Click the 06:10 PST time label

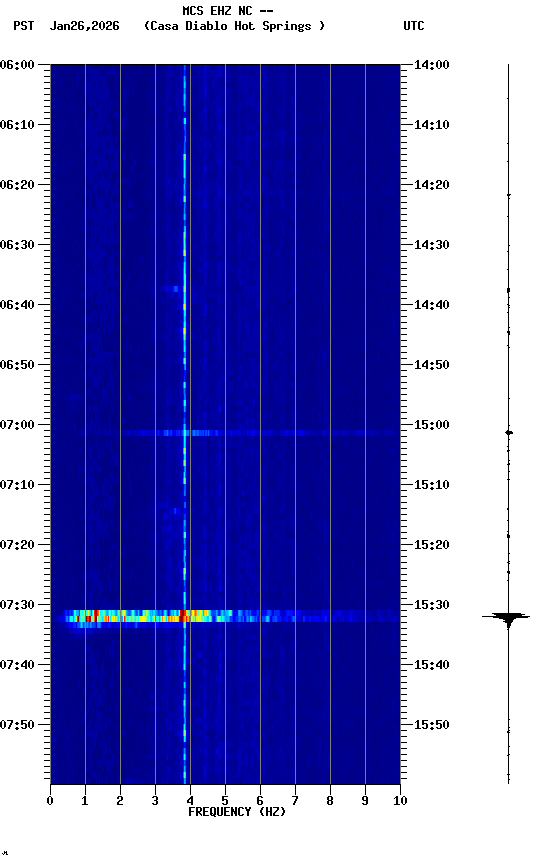[17, 125]
